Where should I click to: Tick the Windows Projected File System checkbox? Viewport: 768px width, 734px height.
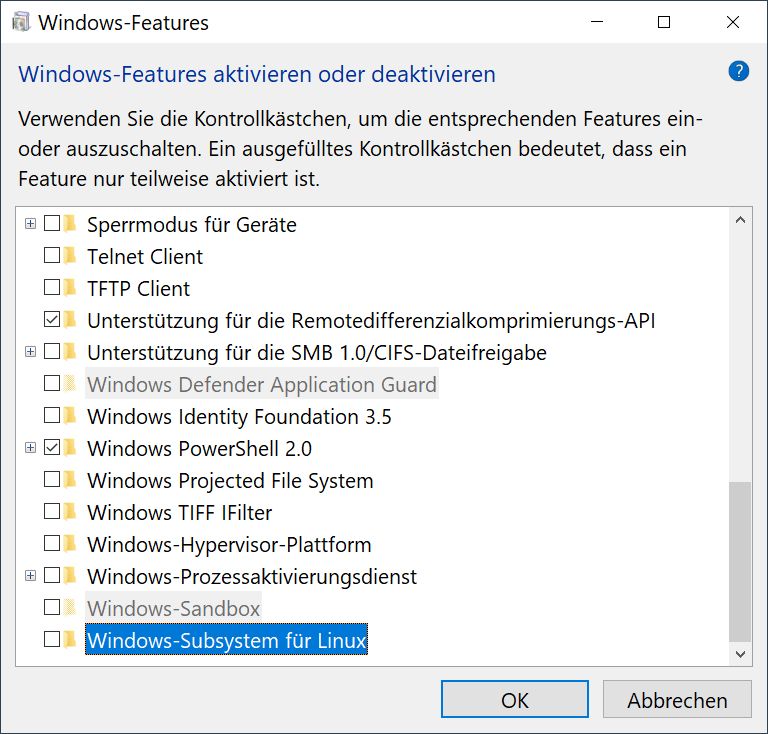(x=52, y=479)
